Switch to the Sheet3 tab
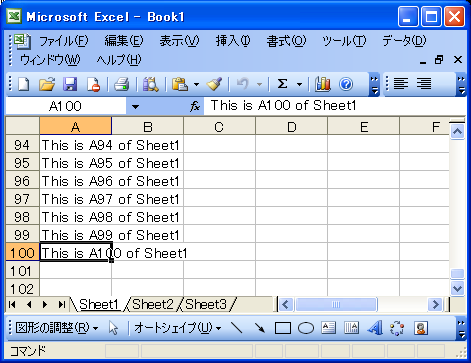The width and height of the screenshot is (471, 363). click(x=206, y=305)
